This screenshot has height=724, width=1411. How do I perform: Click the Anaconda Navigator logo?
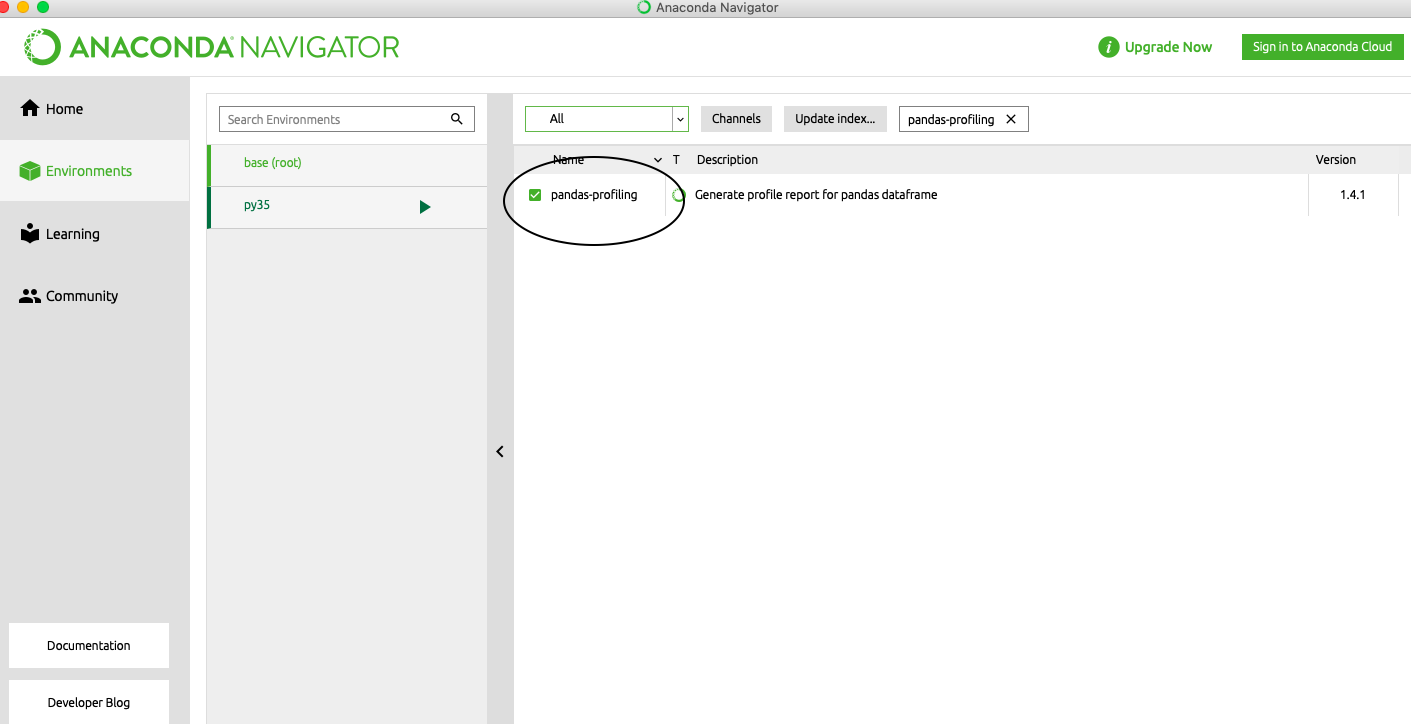[x=212, y=47]
